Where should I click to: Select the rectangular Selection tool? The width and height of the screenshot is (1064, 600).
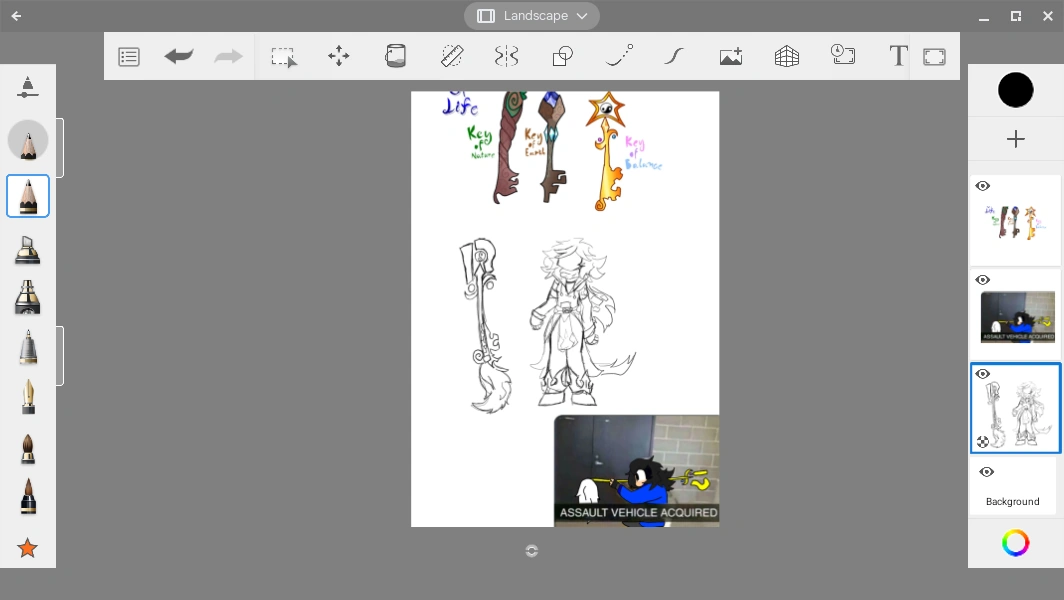pos(284,56)
